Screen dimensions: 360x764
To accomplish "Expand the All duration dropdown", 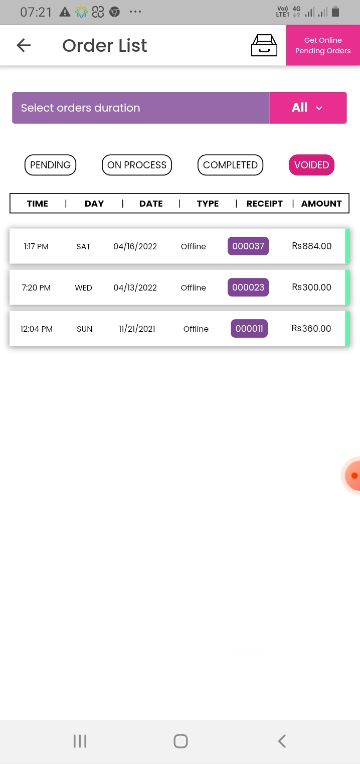I will coord(308,108).
